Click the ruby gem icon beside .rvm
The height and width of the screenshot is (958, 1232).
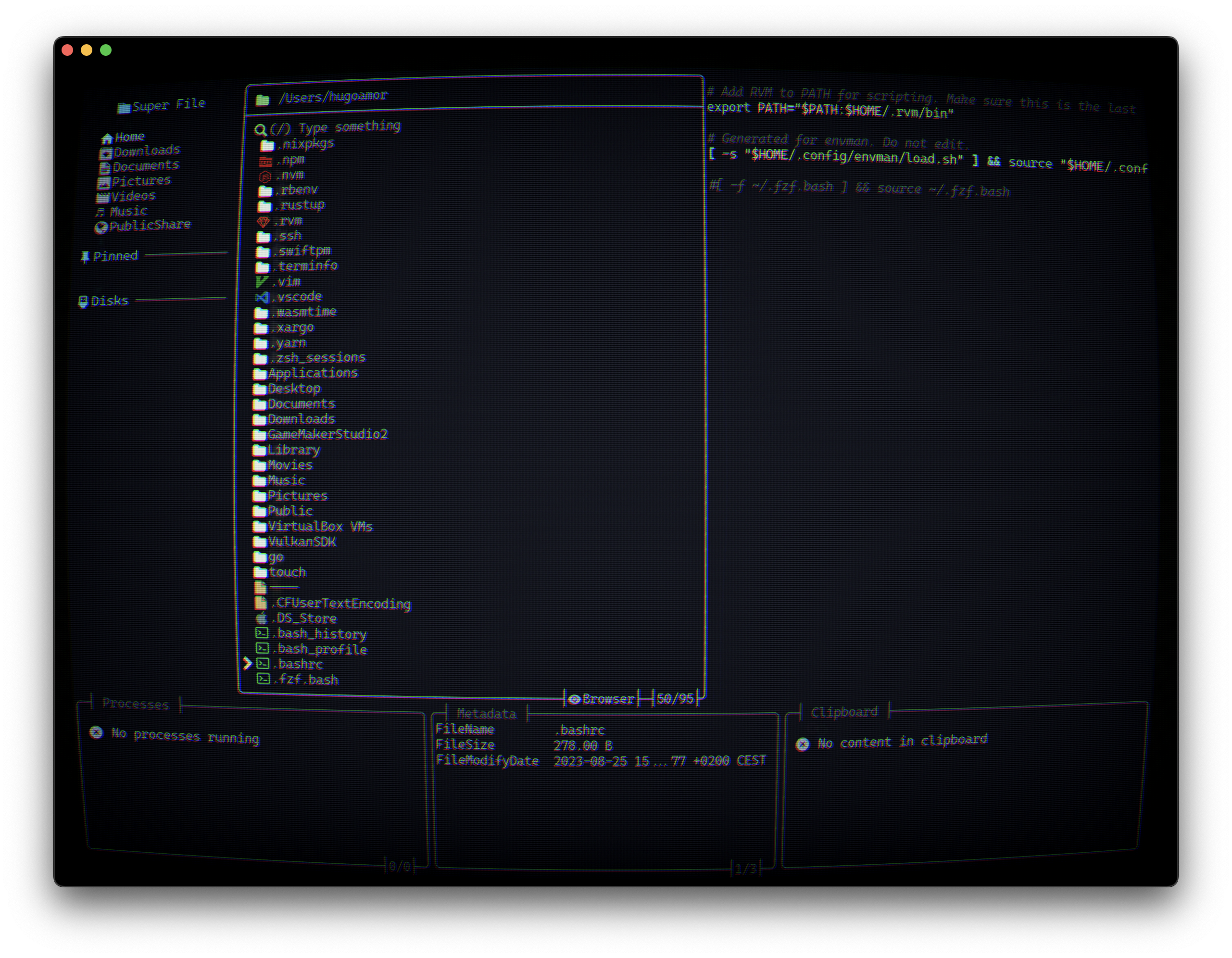pyautogui.click(x=263, y=222)
